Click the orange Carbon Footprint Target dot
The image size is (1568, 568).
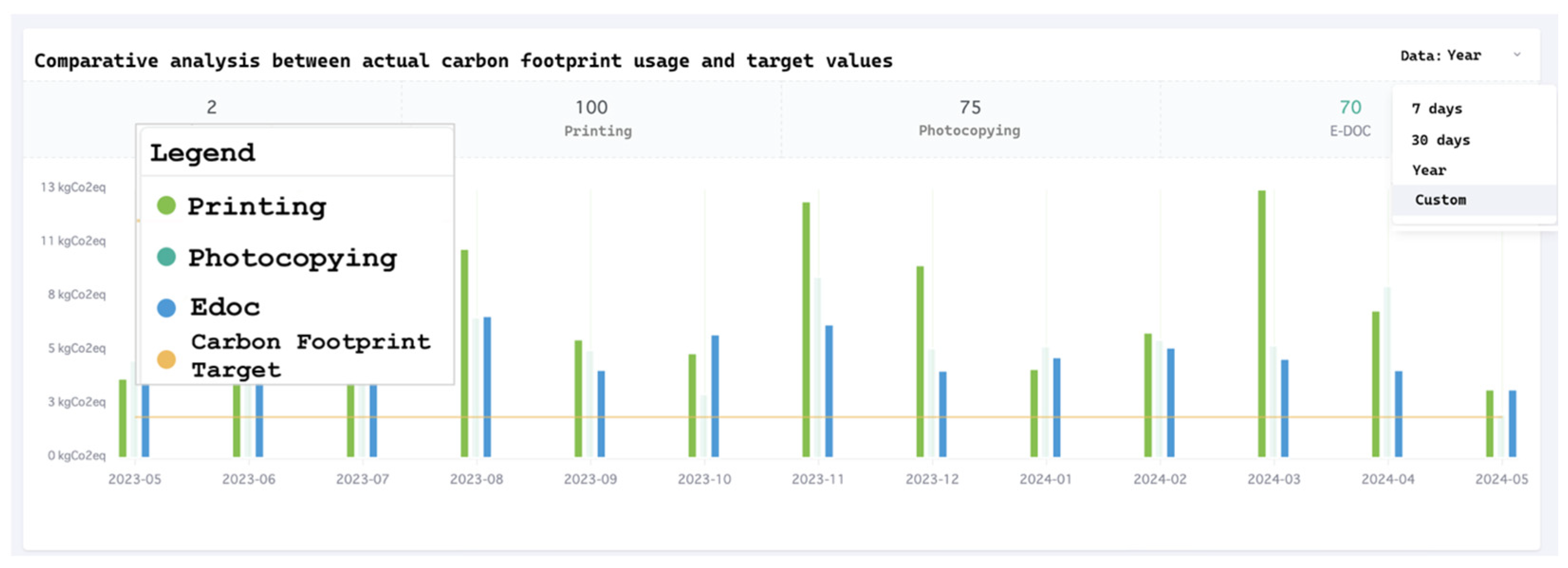tap(166, 359)
